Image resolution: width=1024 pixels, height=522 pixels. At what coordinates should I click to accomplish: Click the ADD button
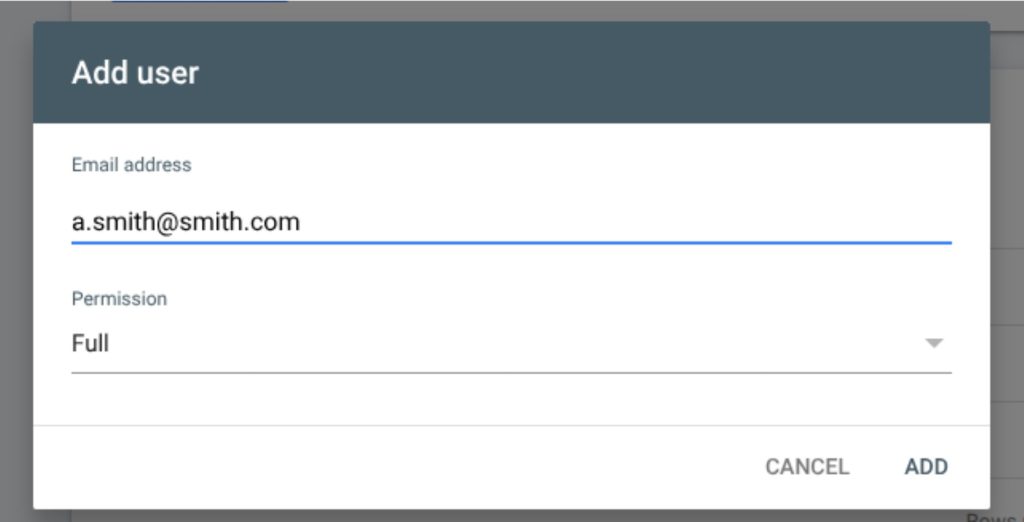[926, 466]
